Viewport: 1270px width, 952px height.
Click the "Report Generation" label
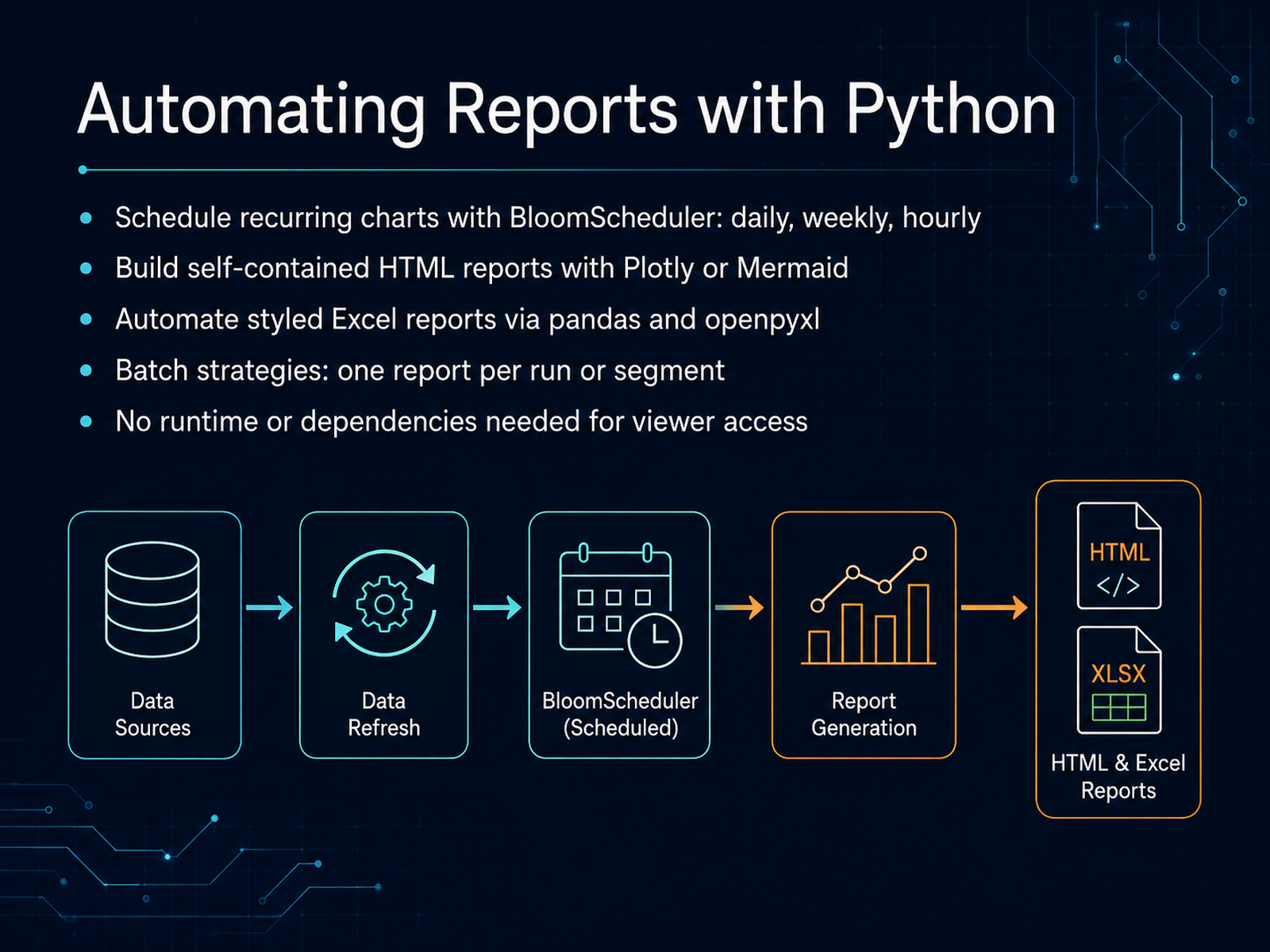[864, 714]
